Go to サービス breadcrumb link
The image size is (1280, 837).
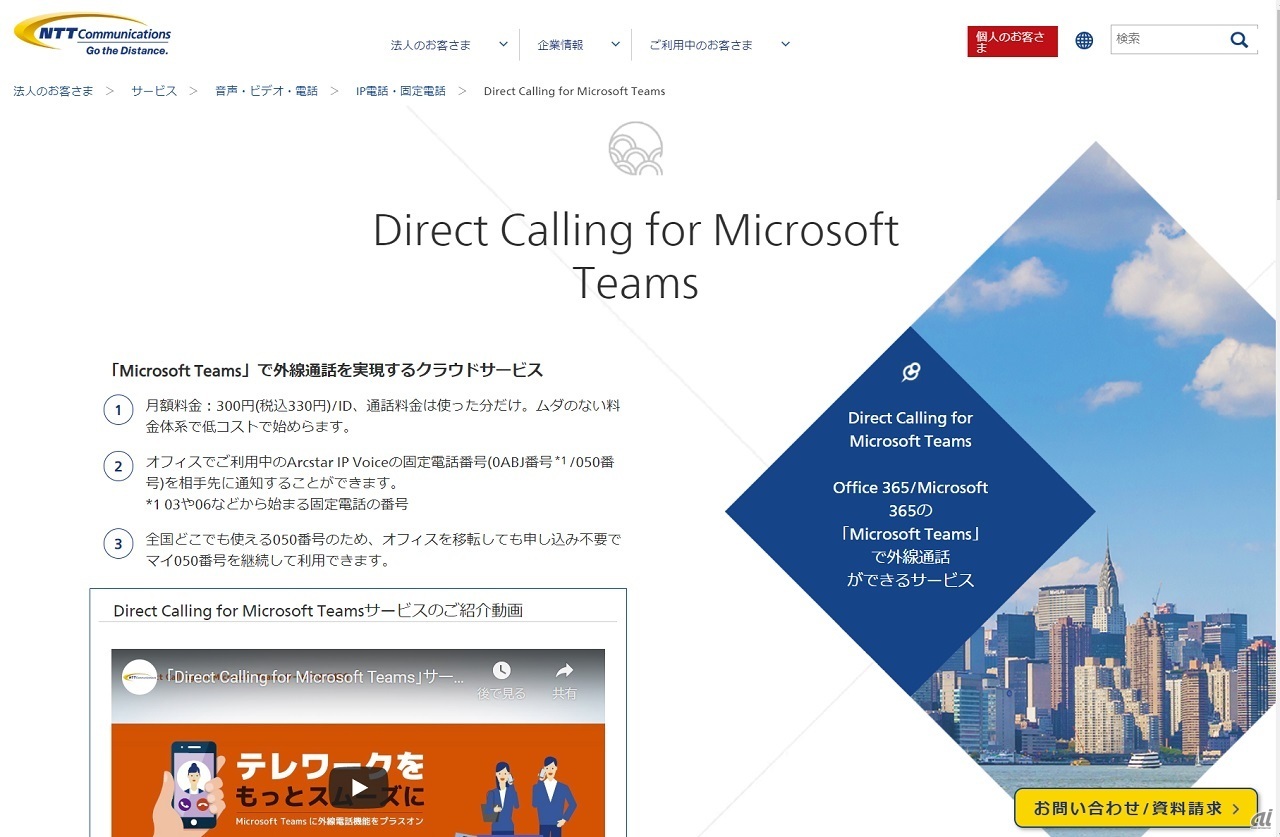154,91
